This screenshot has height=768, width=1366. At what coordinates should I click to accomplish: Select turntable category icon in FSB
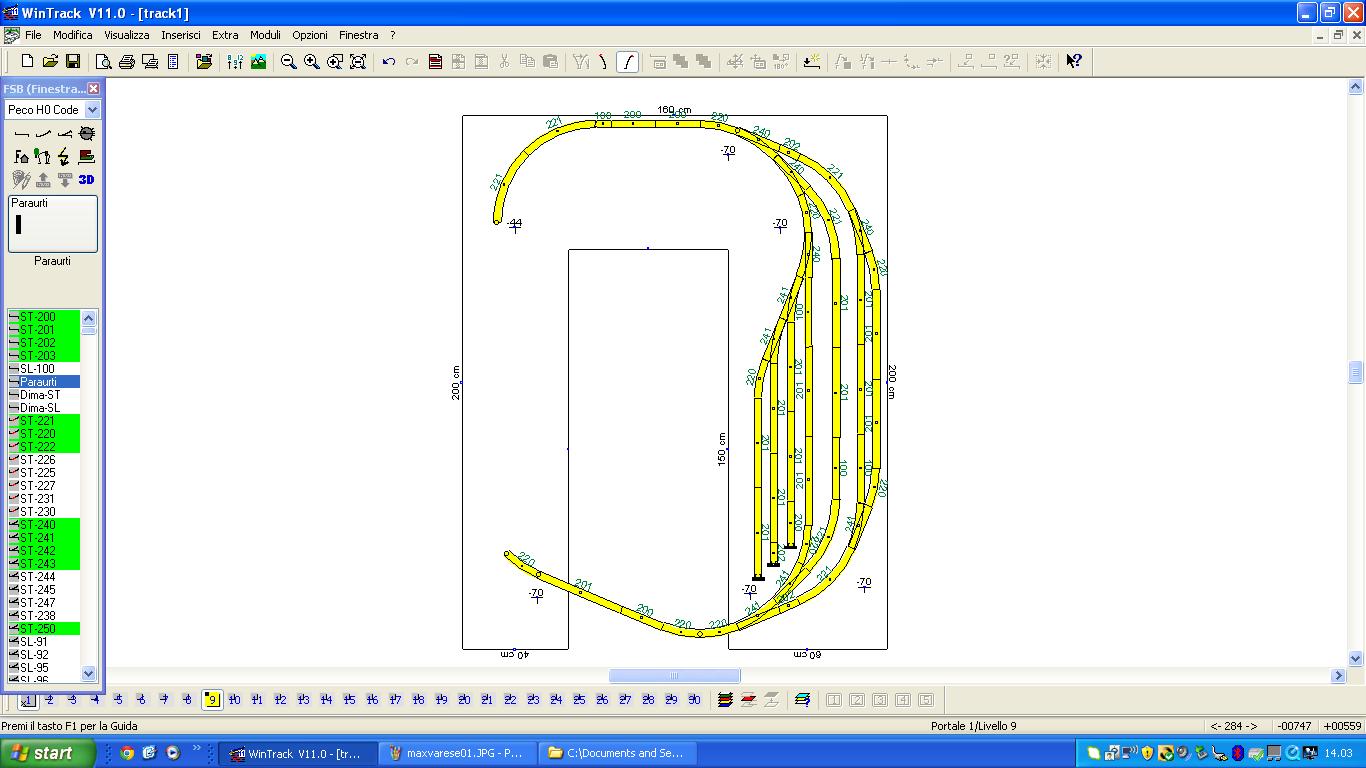coord(87,133)
